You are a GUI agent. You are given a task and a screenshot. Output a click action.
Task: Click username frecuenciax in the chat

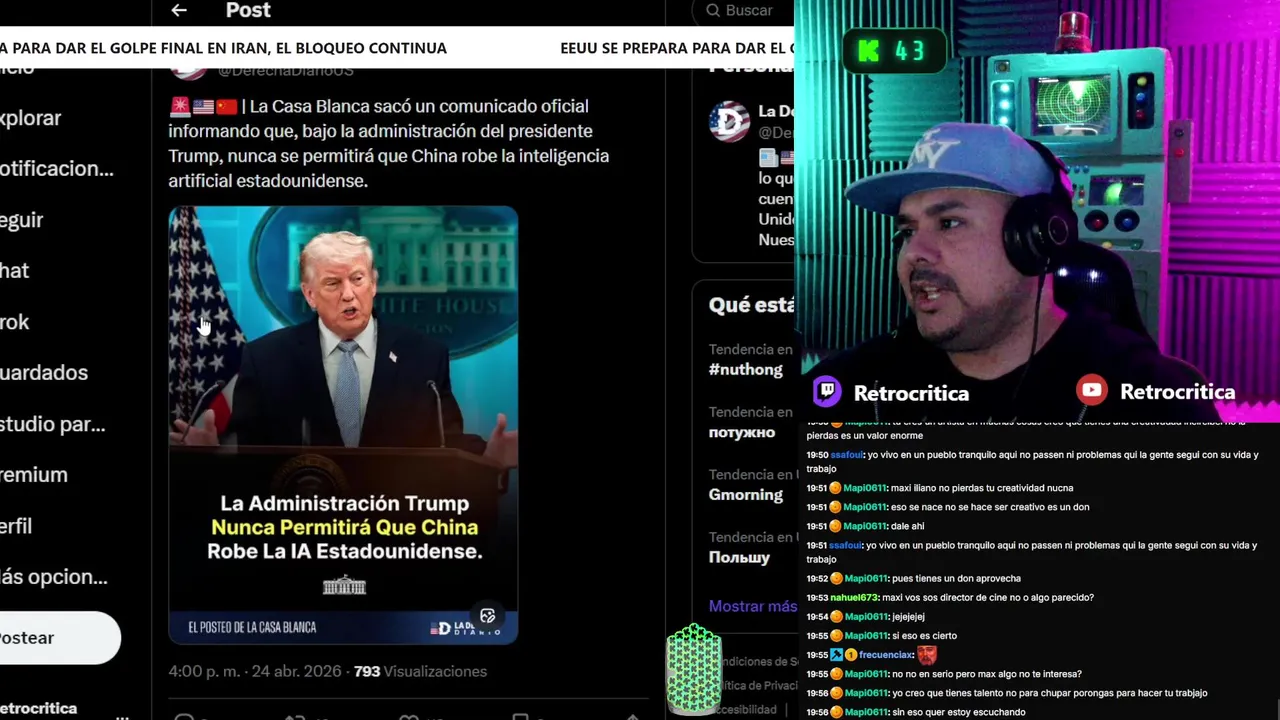(x=886, y=655)
